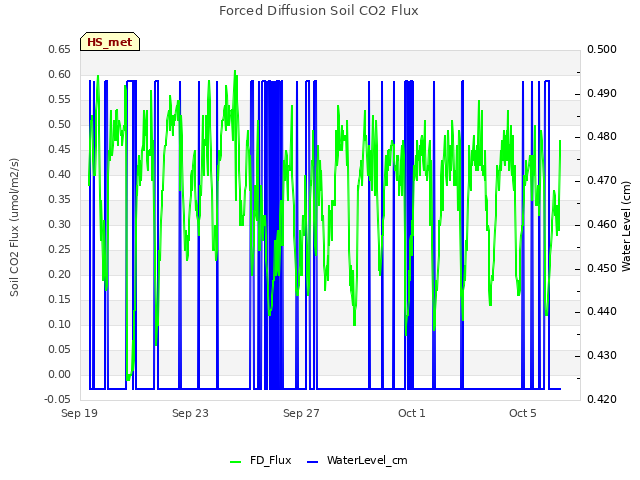Click the Sep 19 date tick label
This screenshot has width=640, height=480.
(79, 413)
